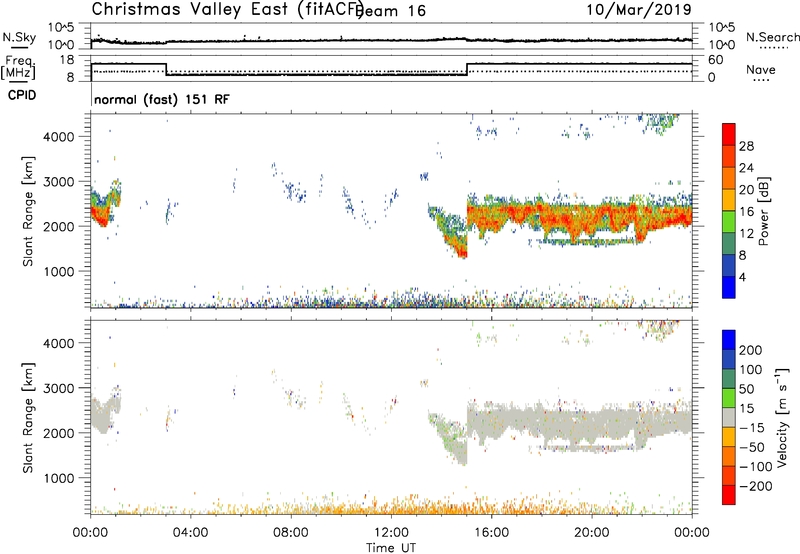
Task: Click the frequency step at 15:00 UT
Action: pyautogui.click(x=467, y=69)
